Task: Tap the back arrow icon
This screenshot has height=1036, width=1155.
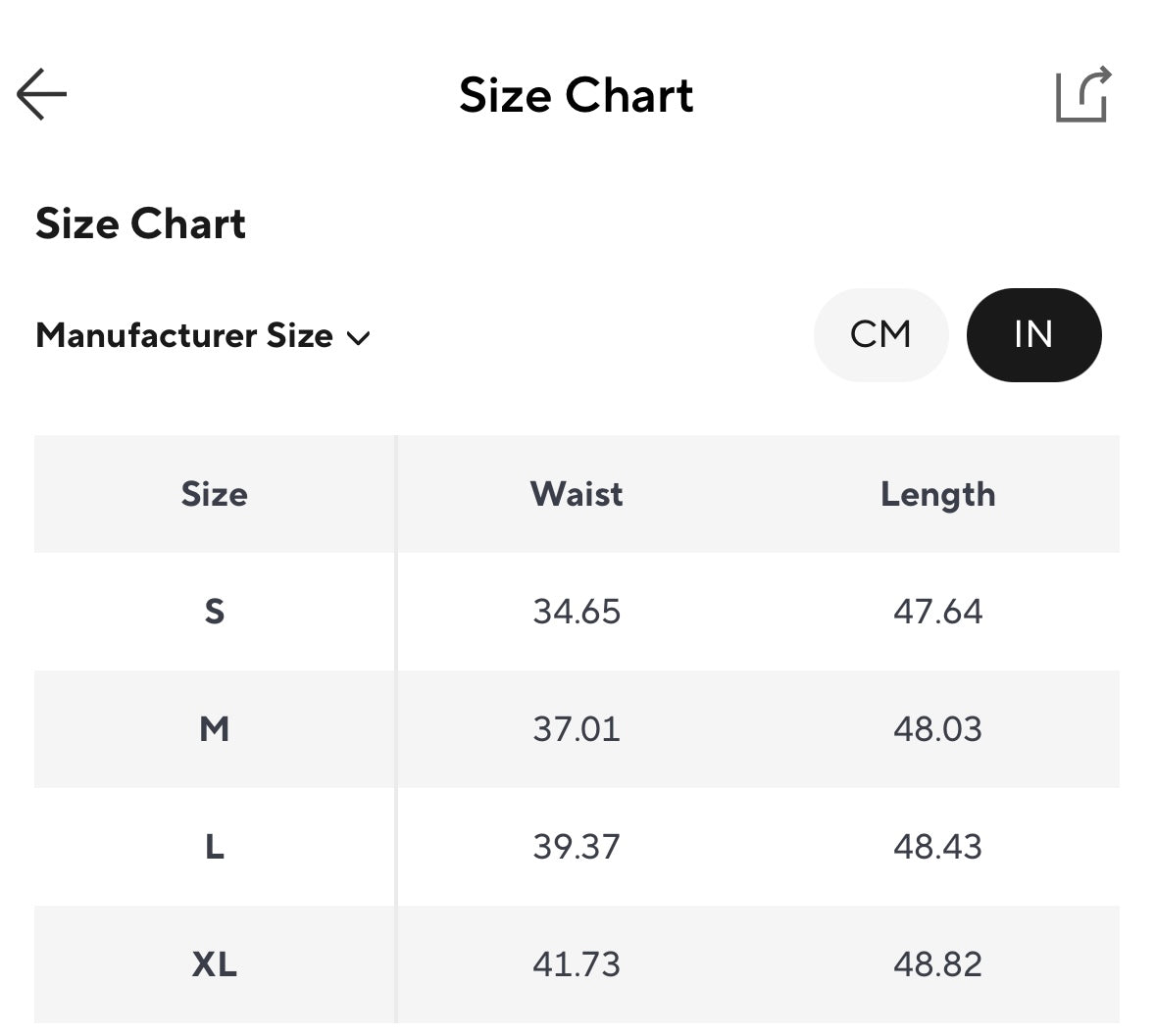Action: 42,94
